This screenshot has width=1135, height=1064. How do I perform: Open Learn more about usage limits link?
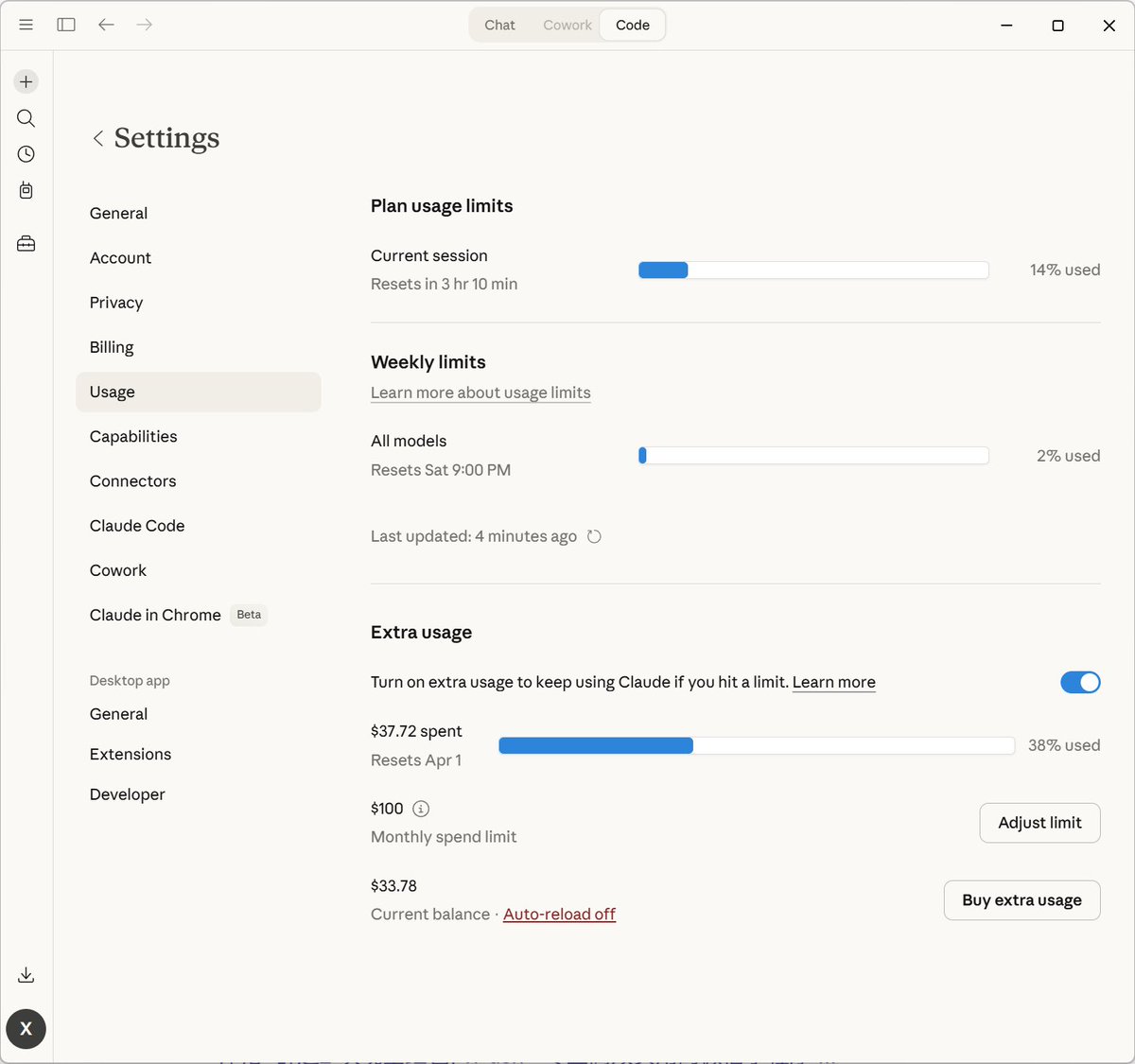(480, 392)
